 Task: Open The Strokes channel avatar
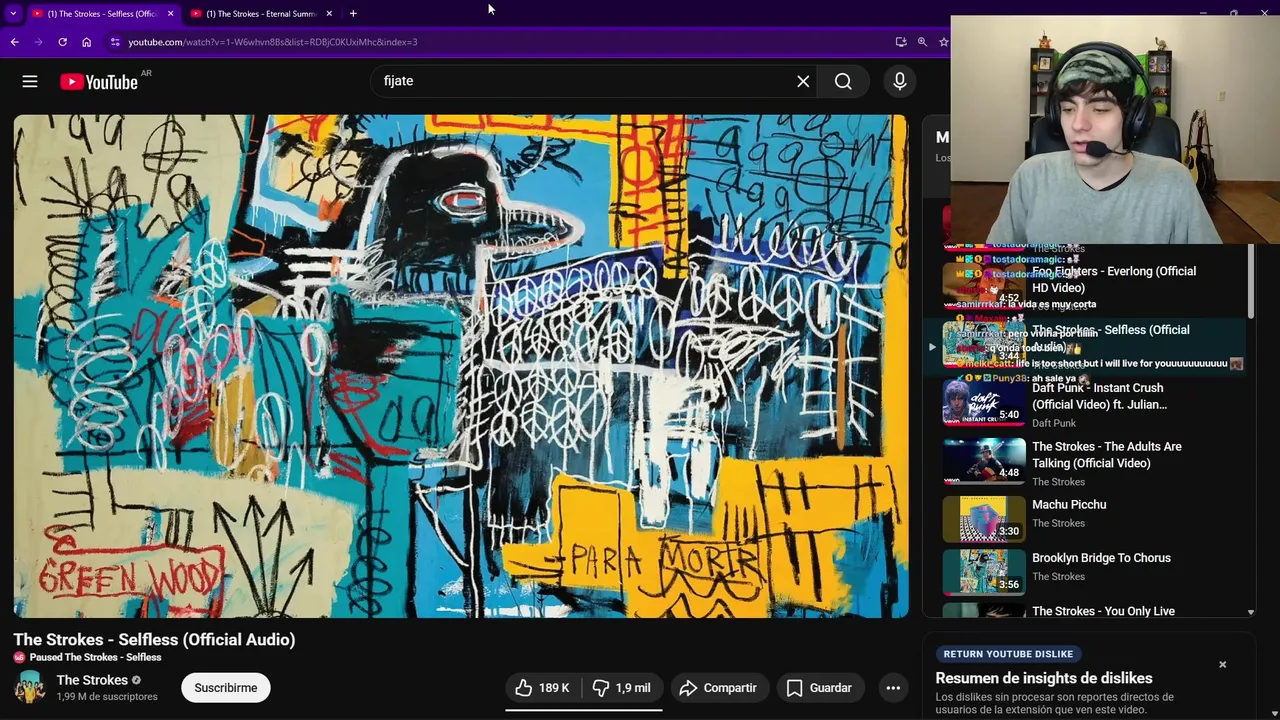(x=29, y=688)
